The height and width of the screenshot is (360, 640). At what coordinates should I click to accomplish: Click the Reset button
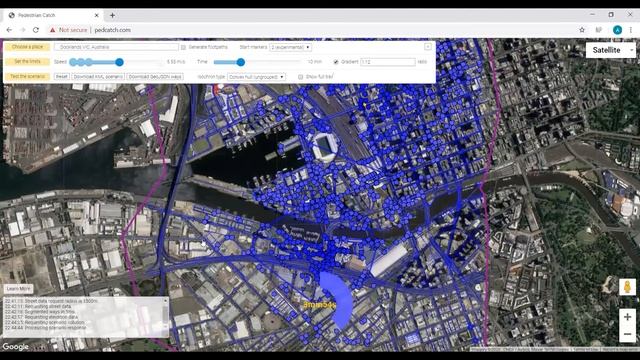pos(62,77)
